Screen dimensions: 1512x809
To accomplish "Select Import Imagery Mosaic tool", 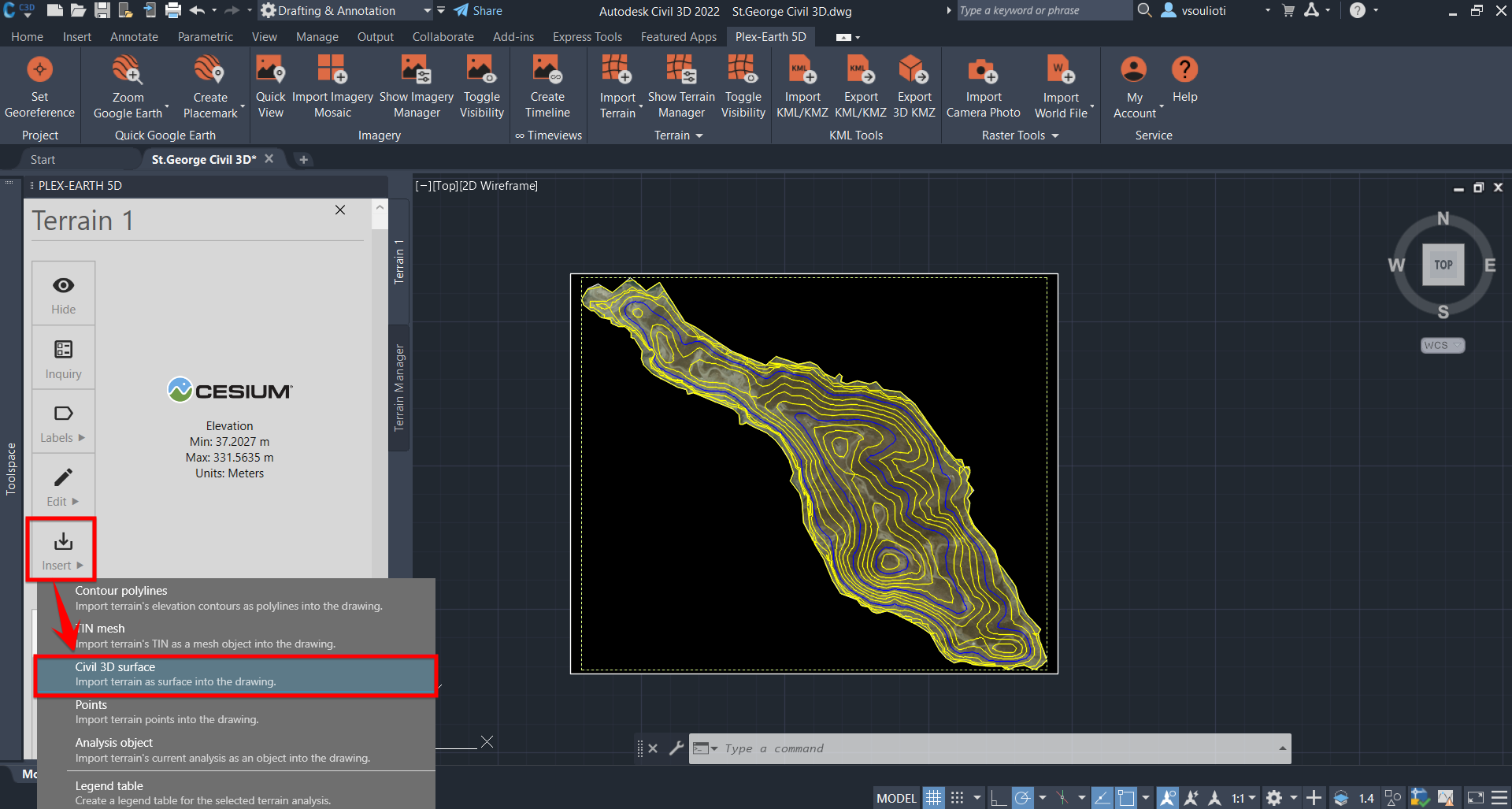I will (x=332, y=87).
